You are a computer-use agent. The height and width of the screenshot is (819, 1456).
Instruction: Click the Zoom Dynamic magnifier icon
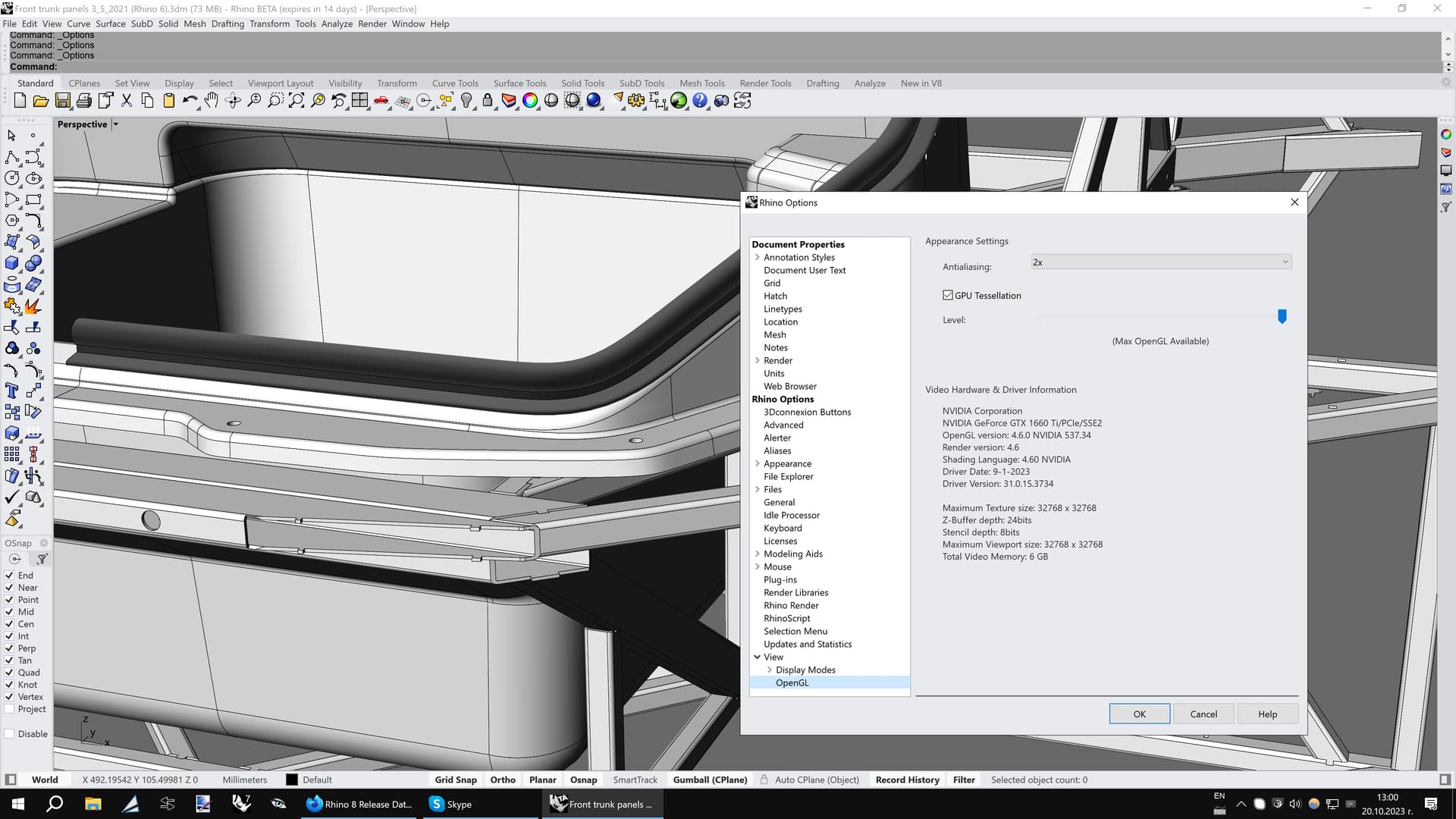click(254, 101)
